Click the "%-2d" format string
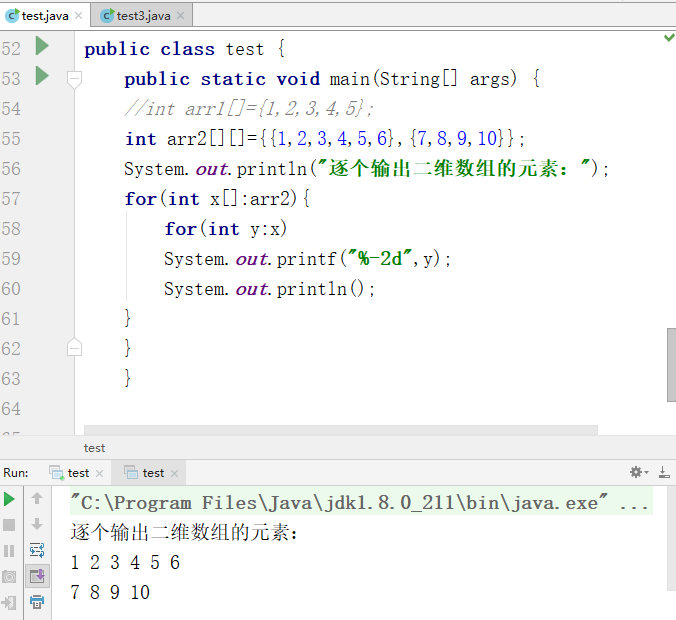Viewport: 676px width, 620px height. click(x=379, y=259)
